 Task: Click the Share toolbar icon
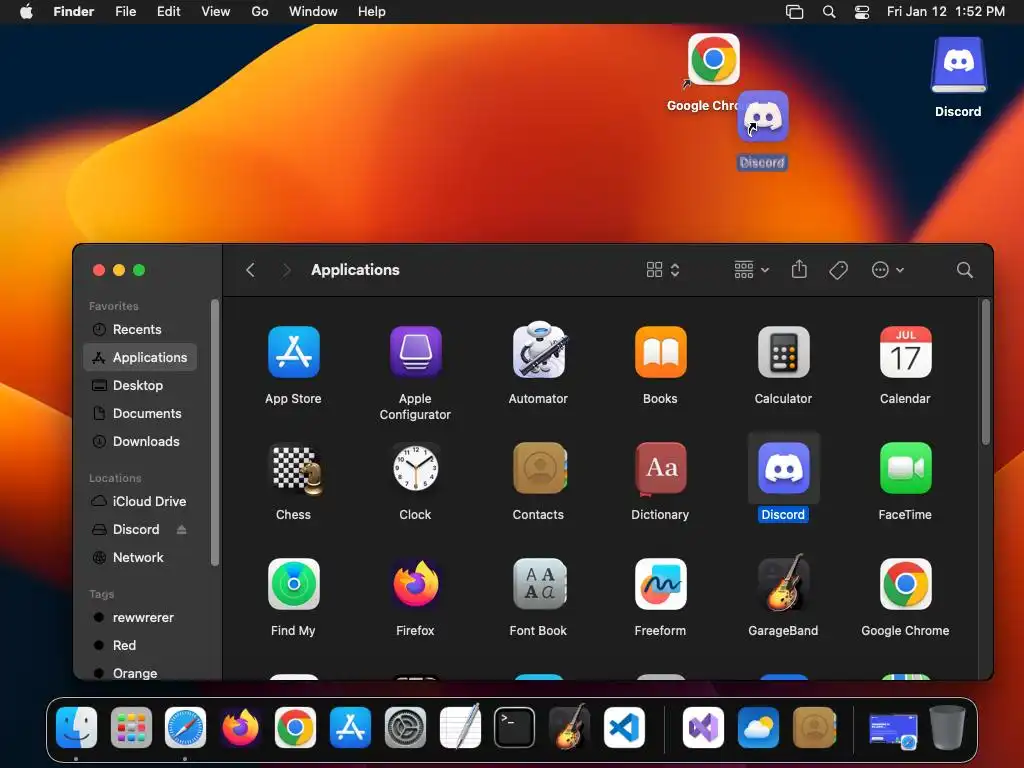(x=799, y=269)
